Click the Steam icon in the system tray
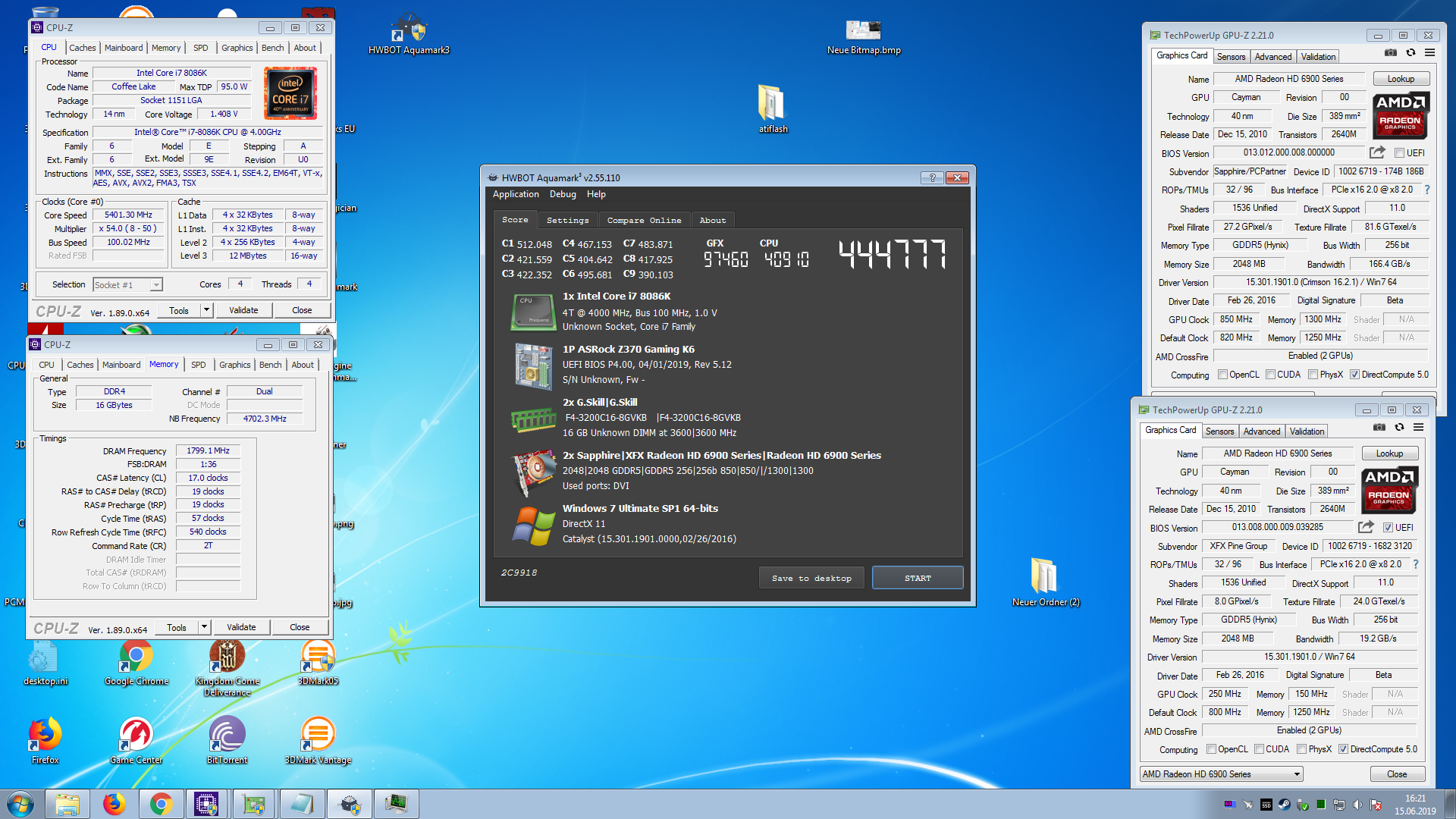Screen dimensions: 1456x819 (x=1284, y=805)
